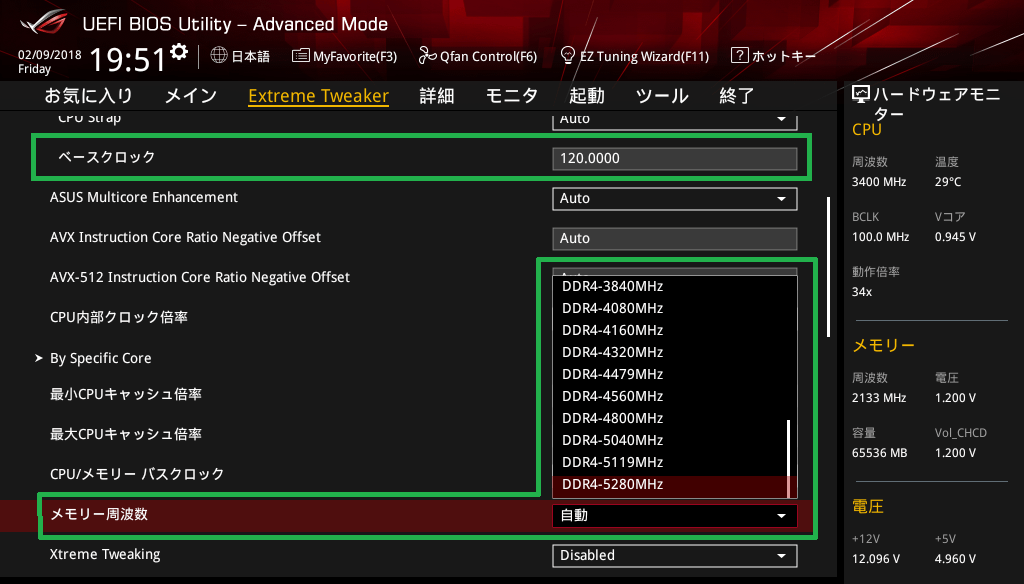Click the main settings panel scrollbar

click(x=829, y=267)
